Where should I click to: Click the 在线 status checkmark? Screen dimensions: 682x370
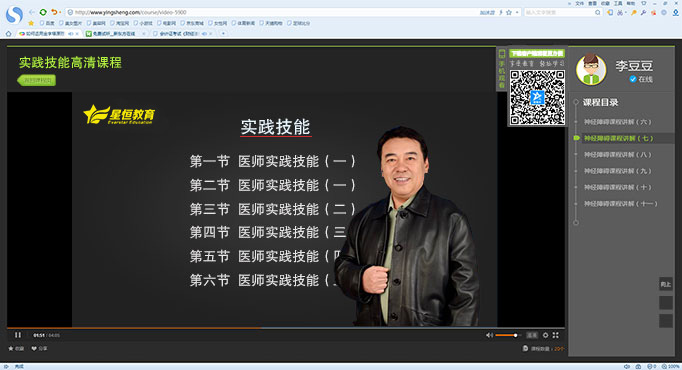(632, 79)
